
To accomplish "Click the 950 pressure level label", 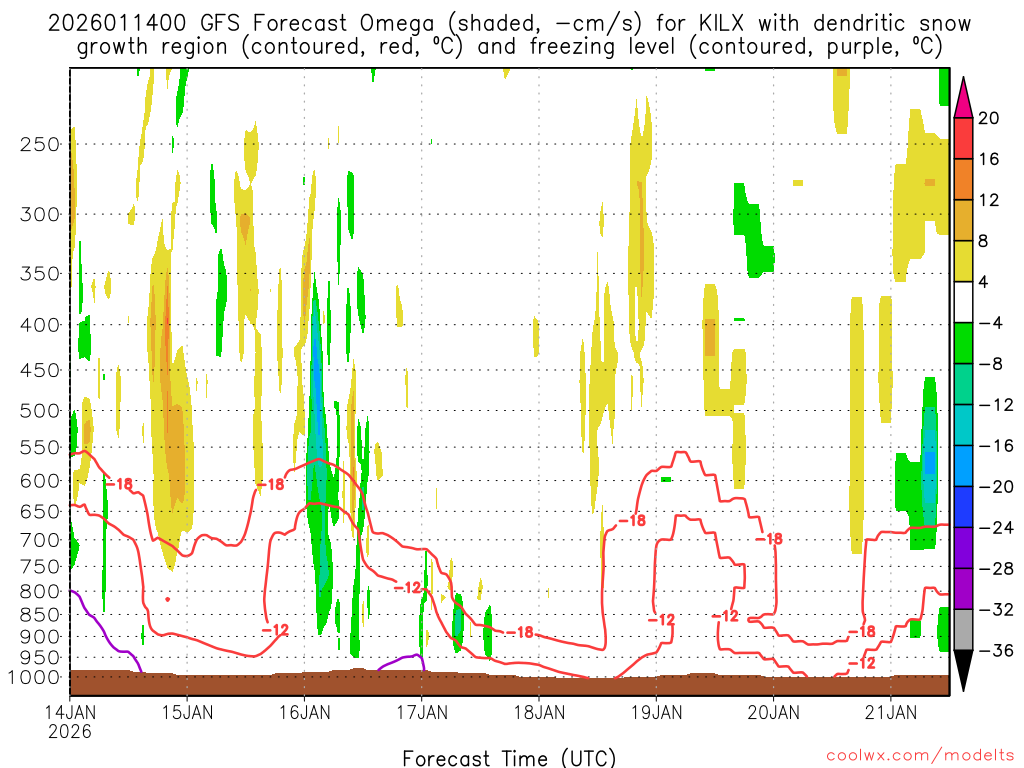I will point(40,658).
